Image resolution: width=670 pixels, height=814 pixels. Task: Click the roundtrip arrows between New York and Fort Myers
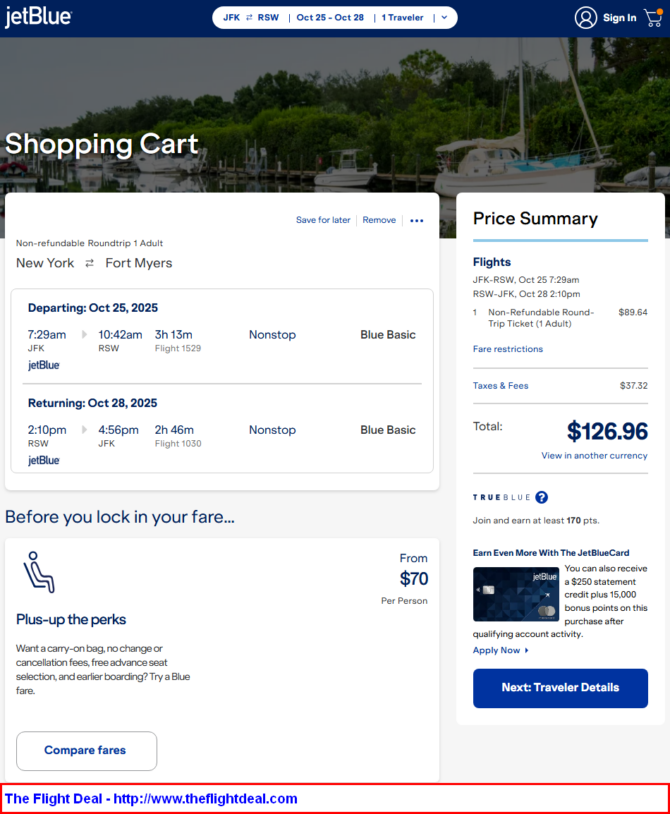pyautogui.click(x=90, y=263)
